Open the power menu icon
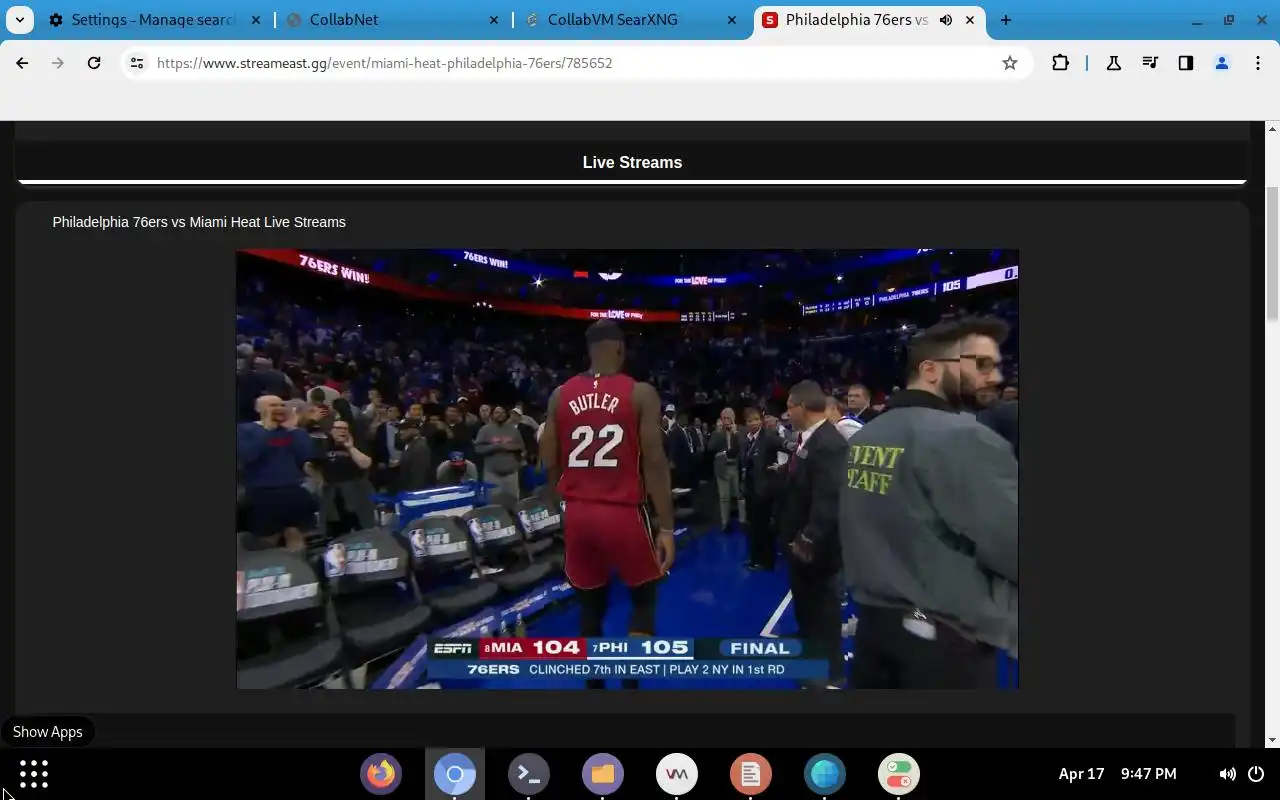Screen dimensions: 1280x800 pyautogui.click(x=1256, y=774)
